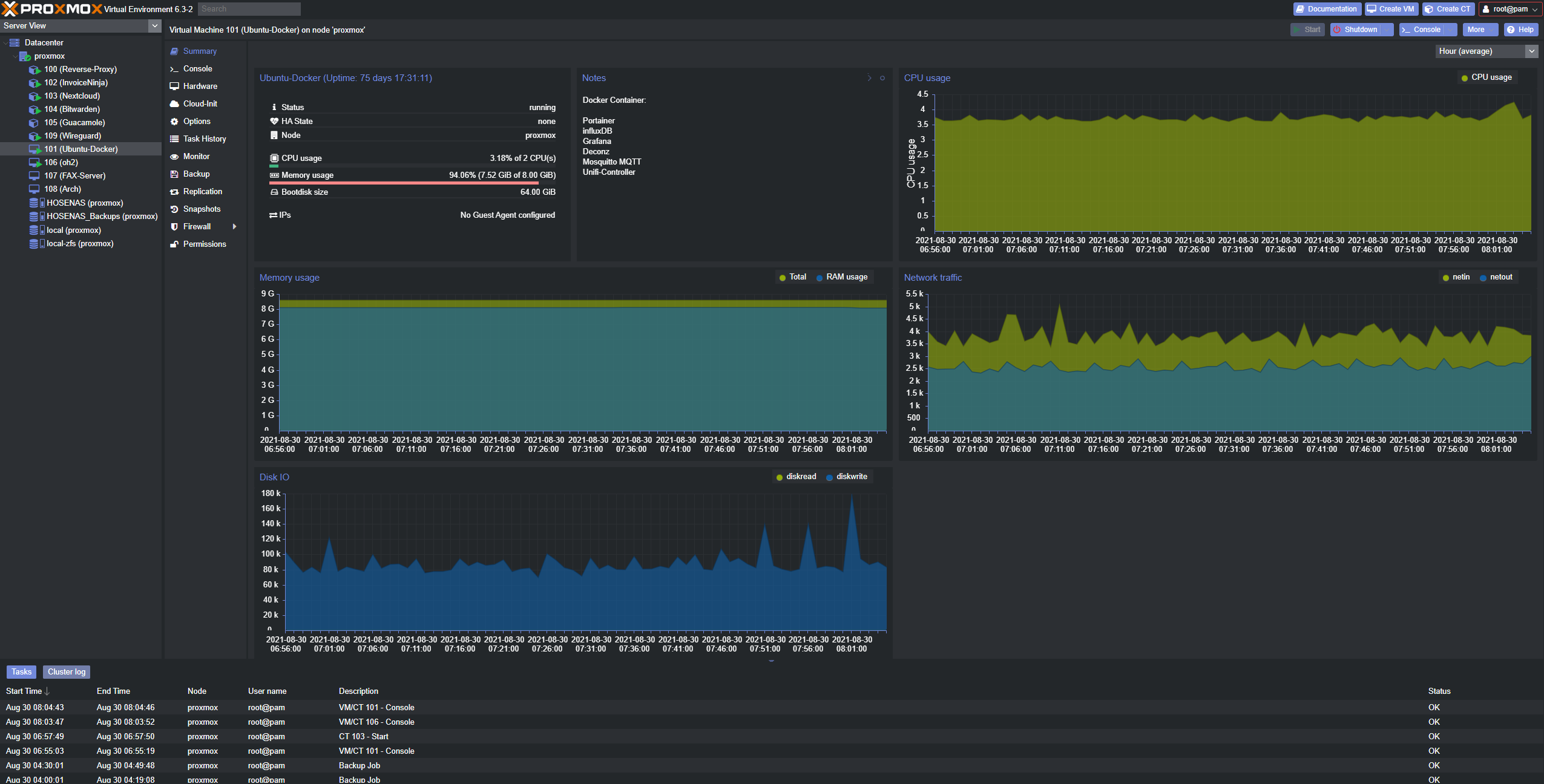This screenshot has height=784, width=1544.
Task: Sort tasks by Start Time column
Action: (x=24, y=691)
